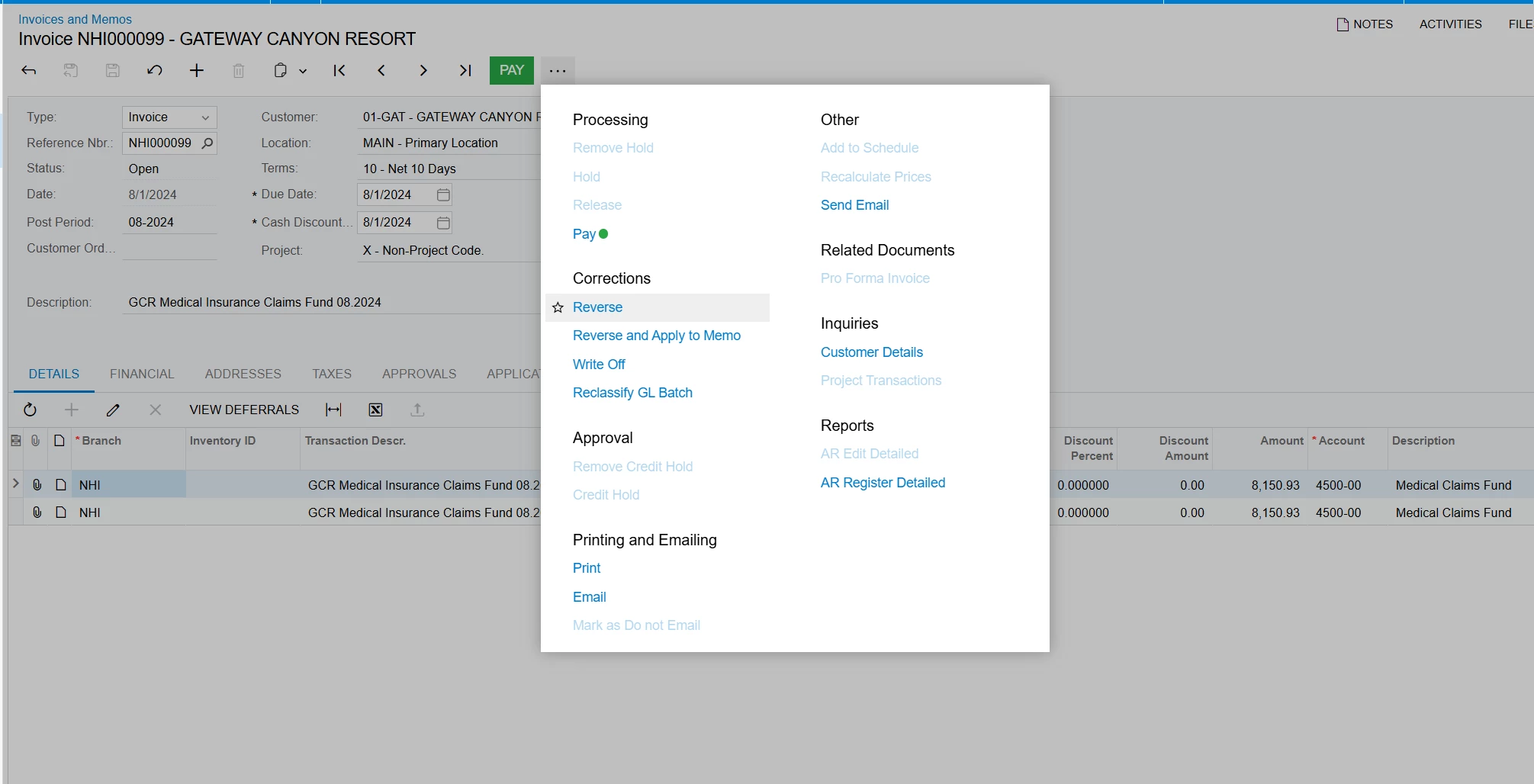1534x784 pixels.
Task: Go to the last record
Action: 465,70
